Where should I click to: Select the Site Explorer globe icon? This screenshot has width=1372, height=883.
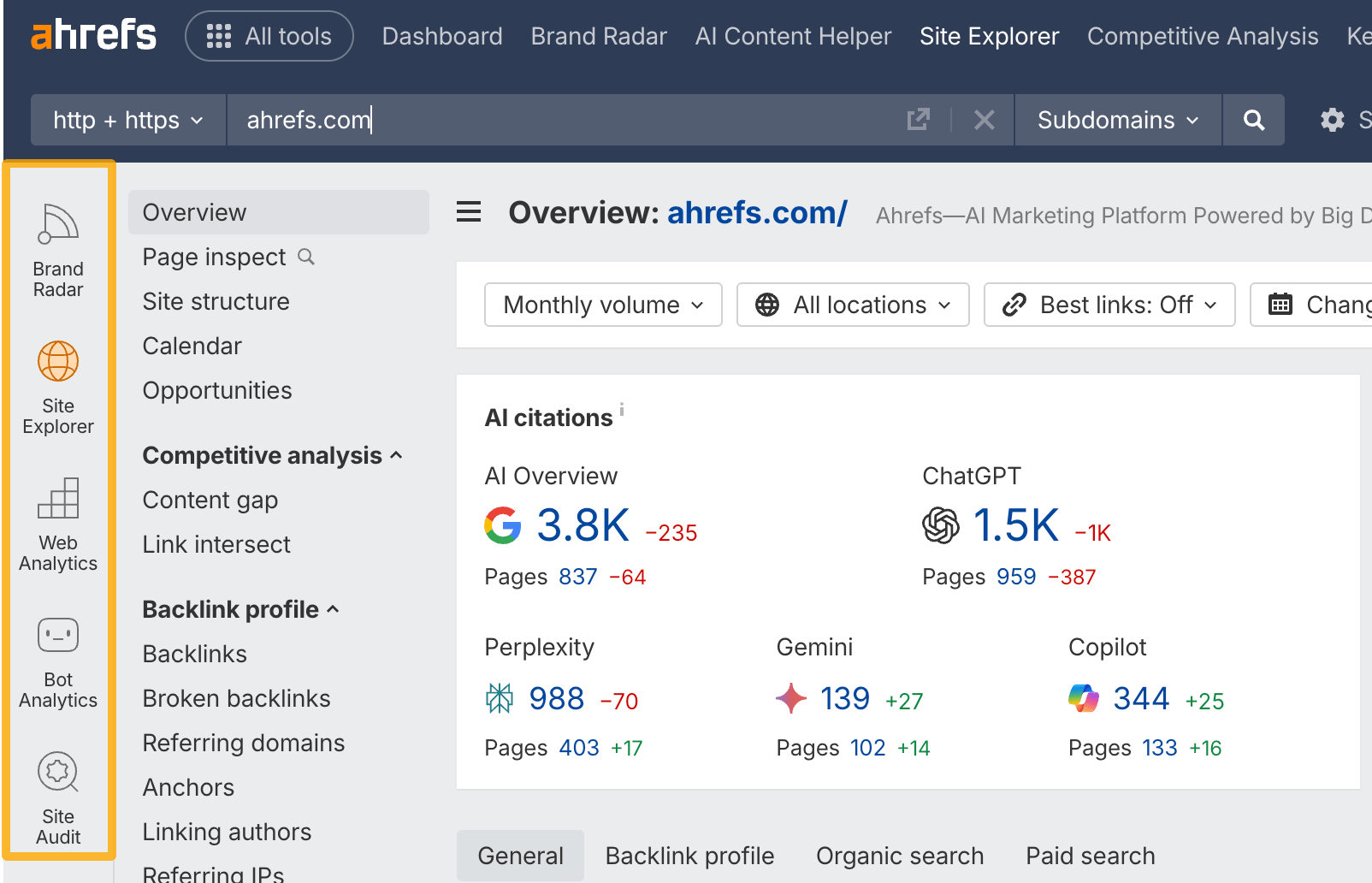click(57, 360)
